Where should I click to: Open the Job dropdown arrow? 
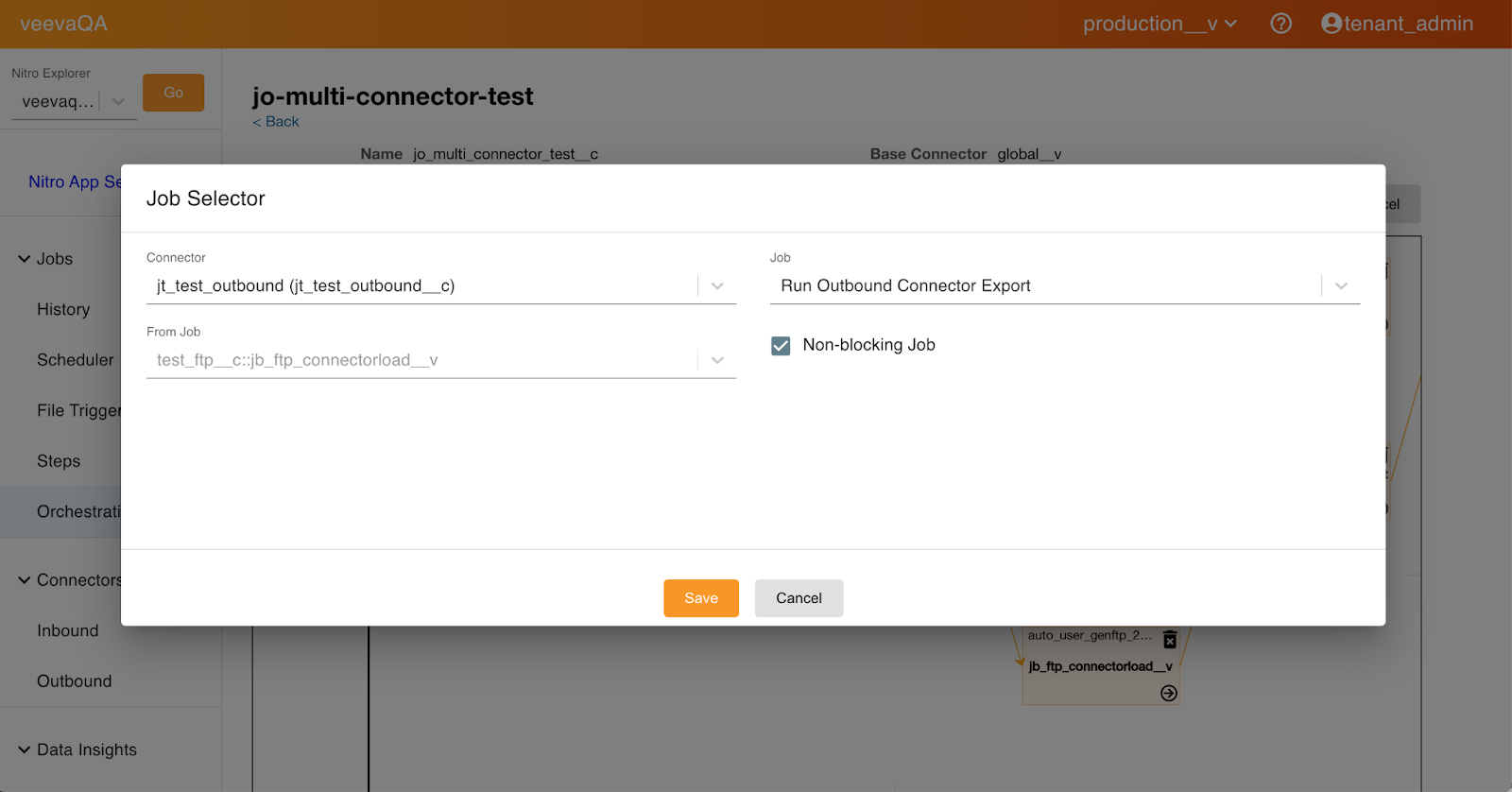tap(1341, 285)
